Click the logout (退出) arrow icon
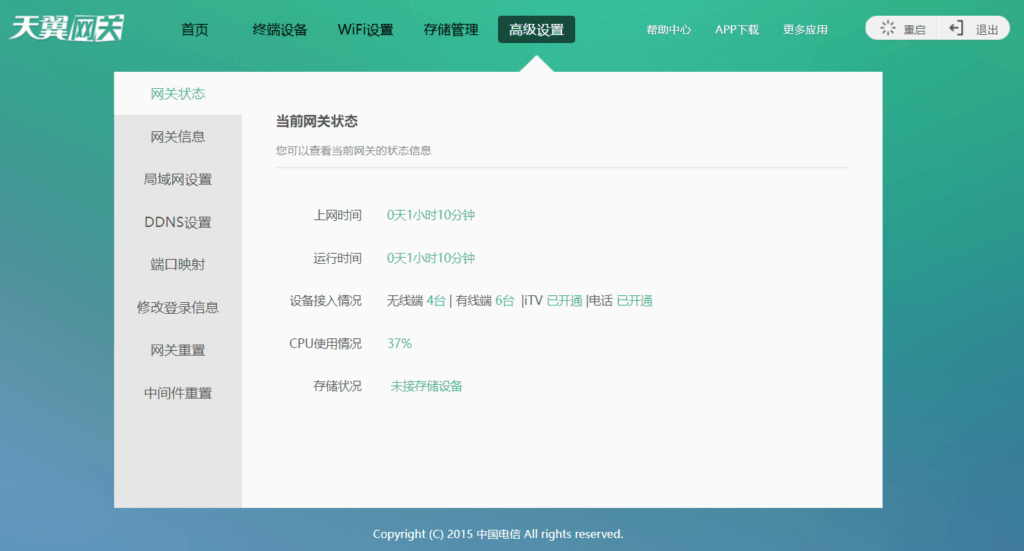This screenshot has width=1024, height=551. (x=956, y=29)
